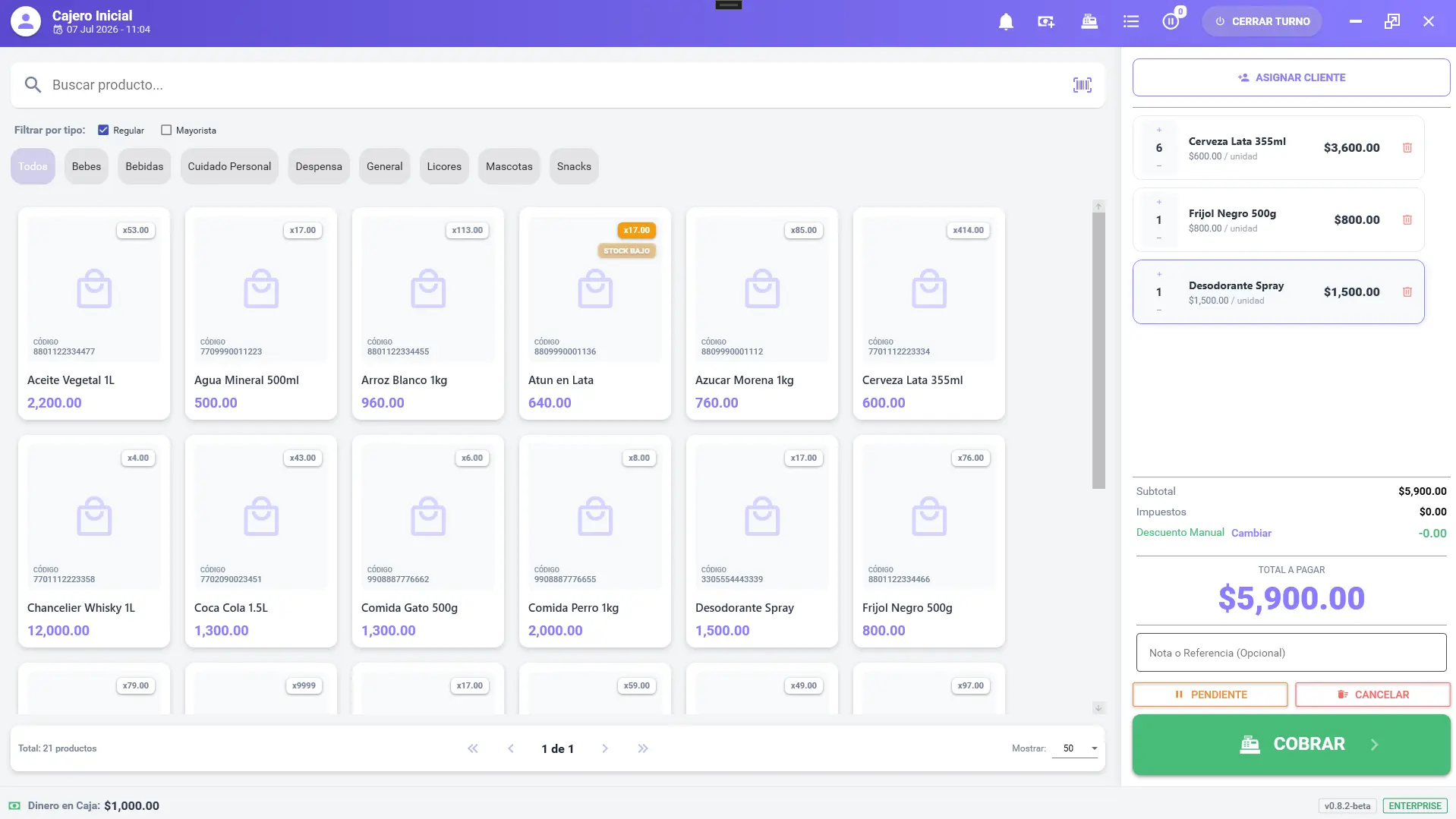Delete Cerveza Lata 355ml from cart

[x=1407, y=148]
